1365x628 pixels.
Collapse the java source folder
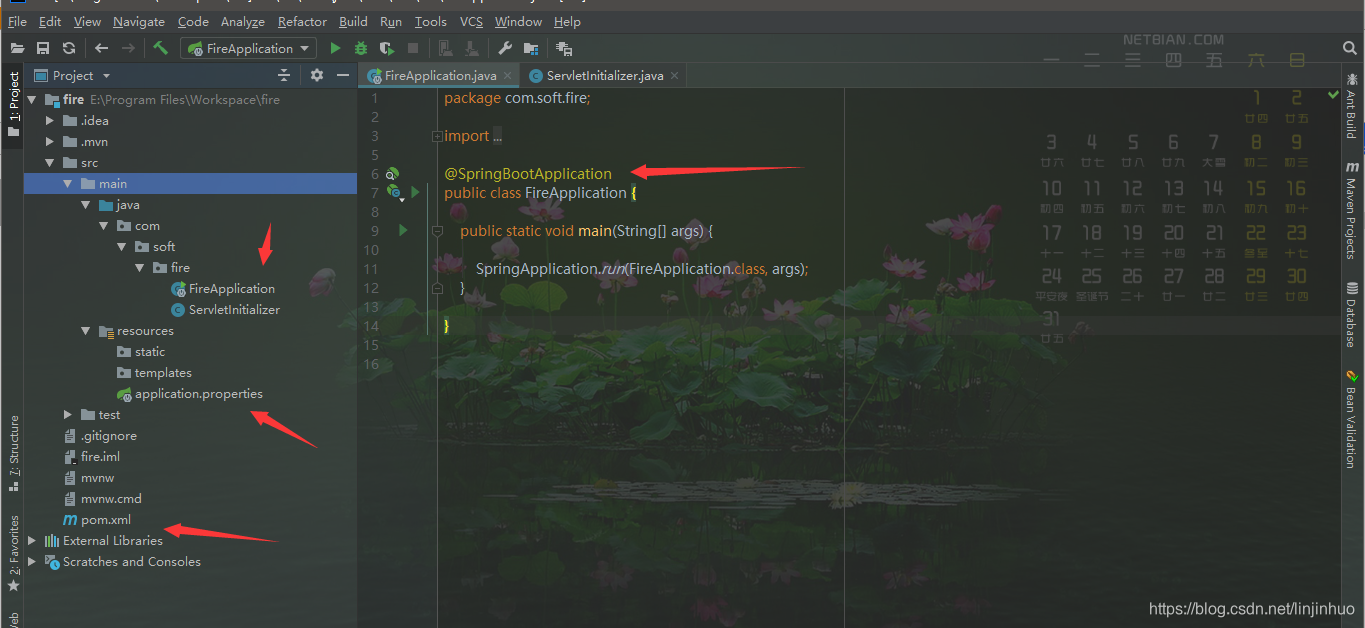[x=86, y=204]
